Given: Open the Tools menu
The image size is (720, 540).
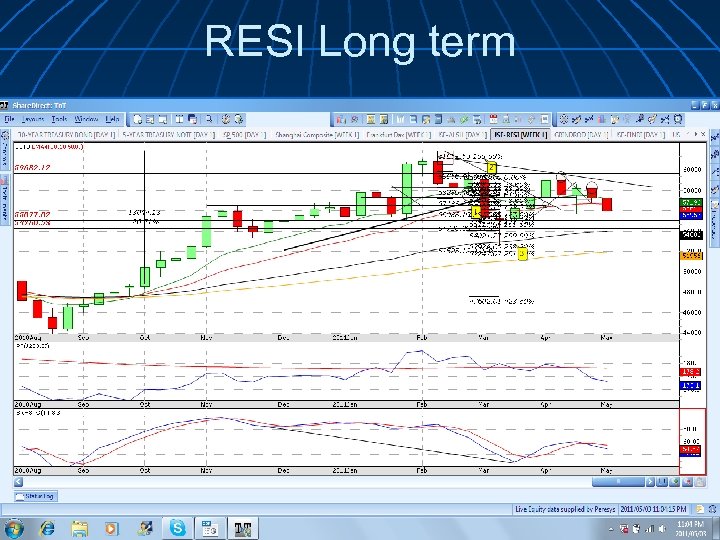Looking at the screenshot, I should coord(59,119).
